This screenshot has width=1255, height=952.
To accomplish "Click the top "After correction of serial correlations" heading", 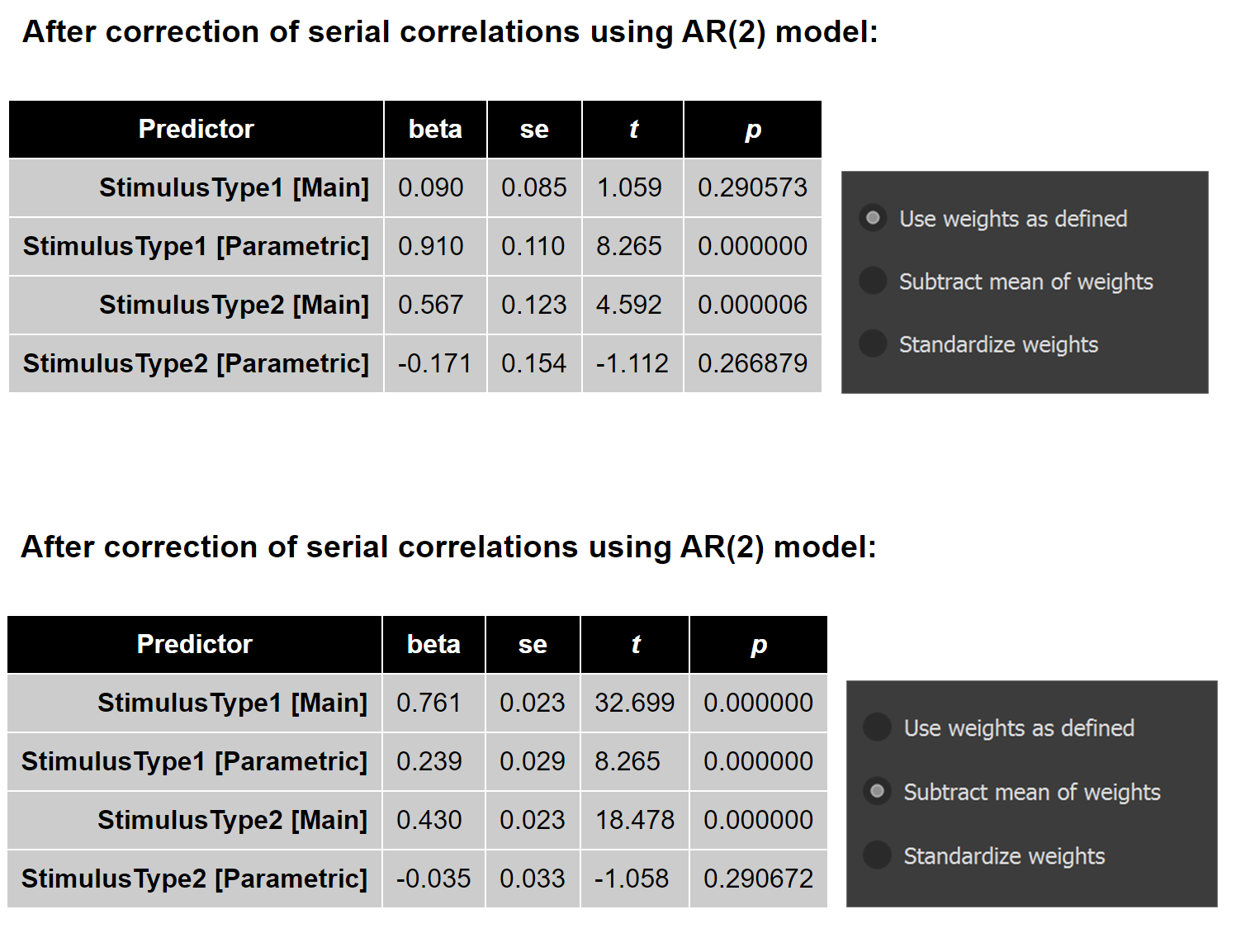I will (x=451, y=31).
